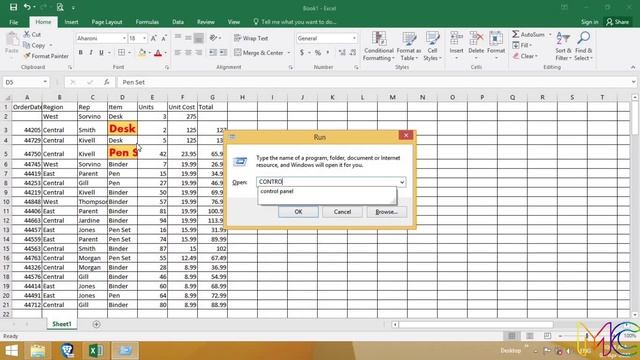Open Conditional Formatting menu
This screenshot has width=640, height=360.
[378, 46]
